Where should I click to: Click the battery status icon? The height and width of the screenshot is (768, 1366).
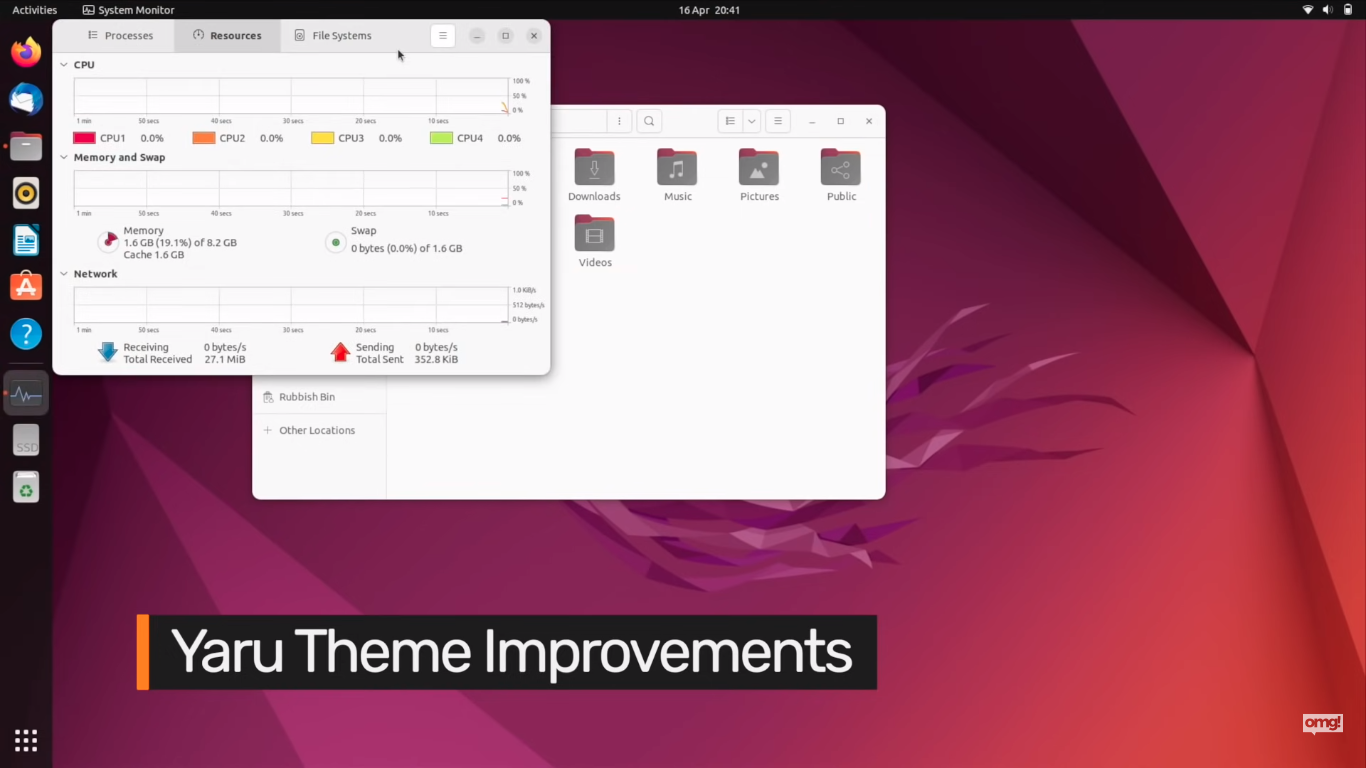point(1347,10)
